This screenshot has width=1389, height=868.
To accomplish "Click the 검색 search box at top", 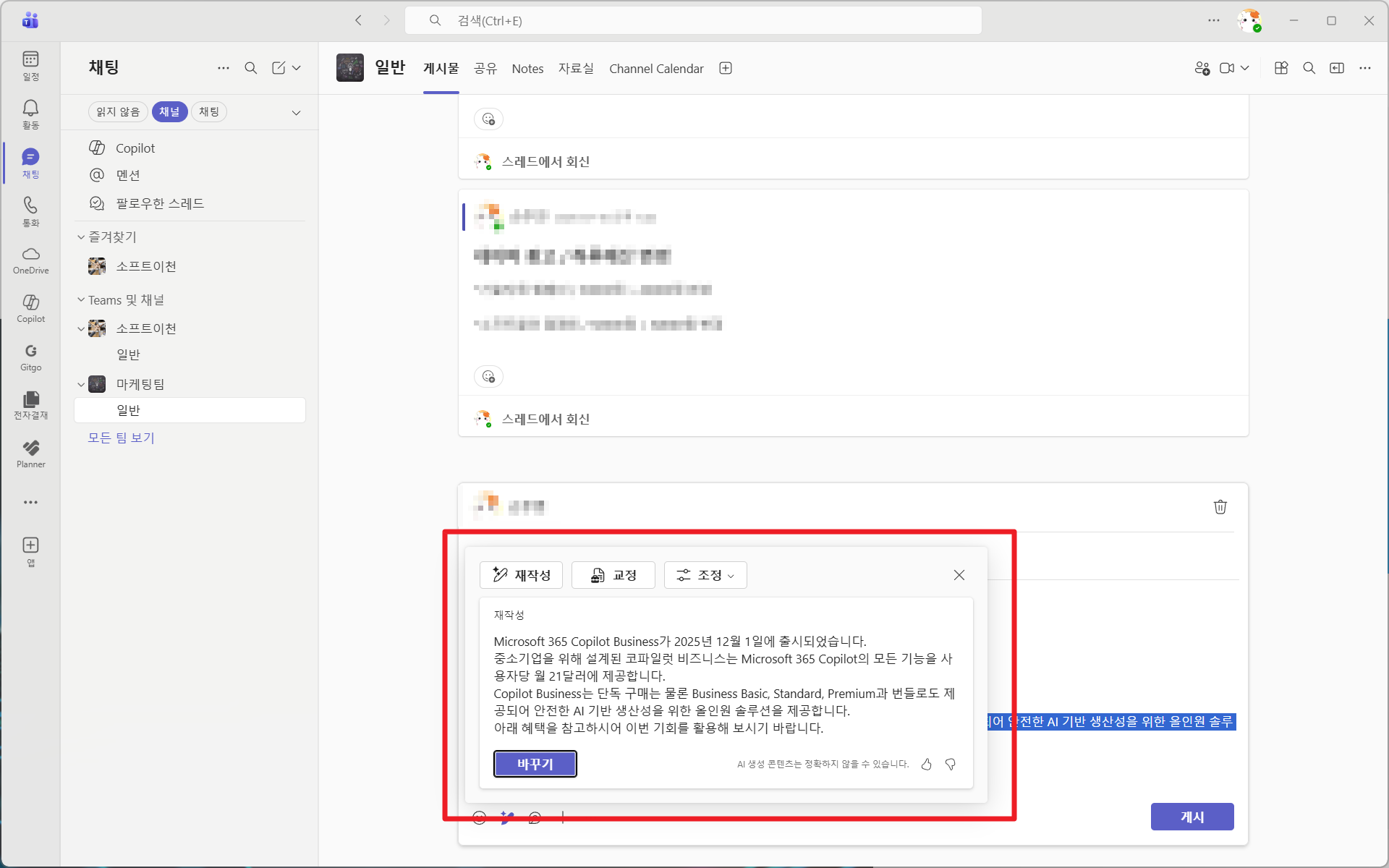I will [x=693, y=20].
